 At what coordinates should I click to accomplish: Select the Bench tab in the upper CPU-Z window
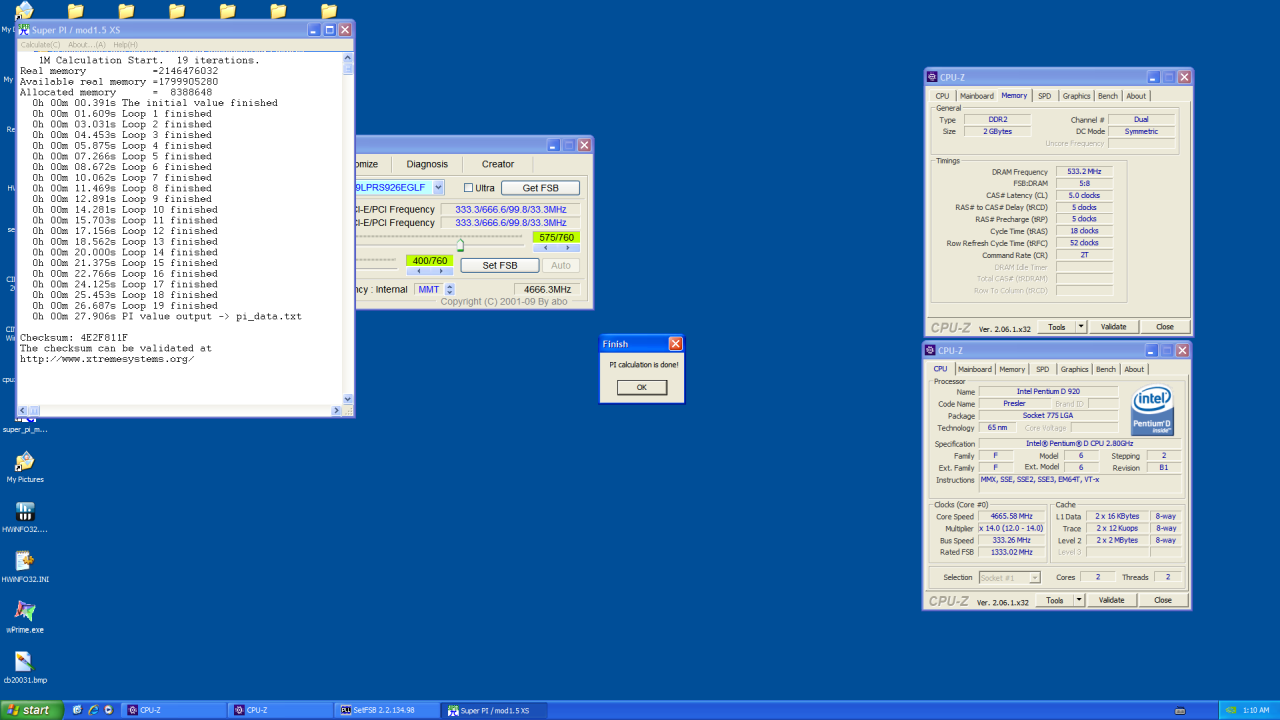[x=1108, y=96]
